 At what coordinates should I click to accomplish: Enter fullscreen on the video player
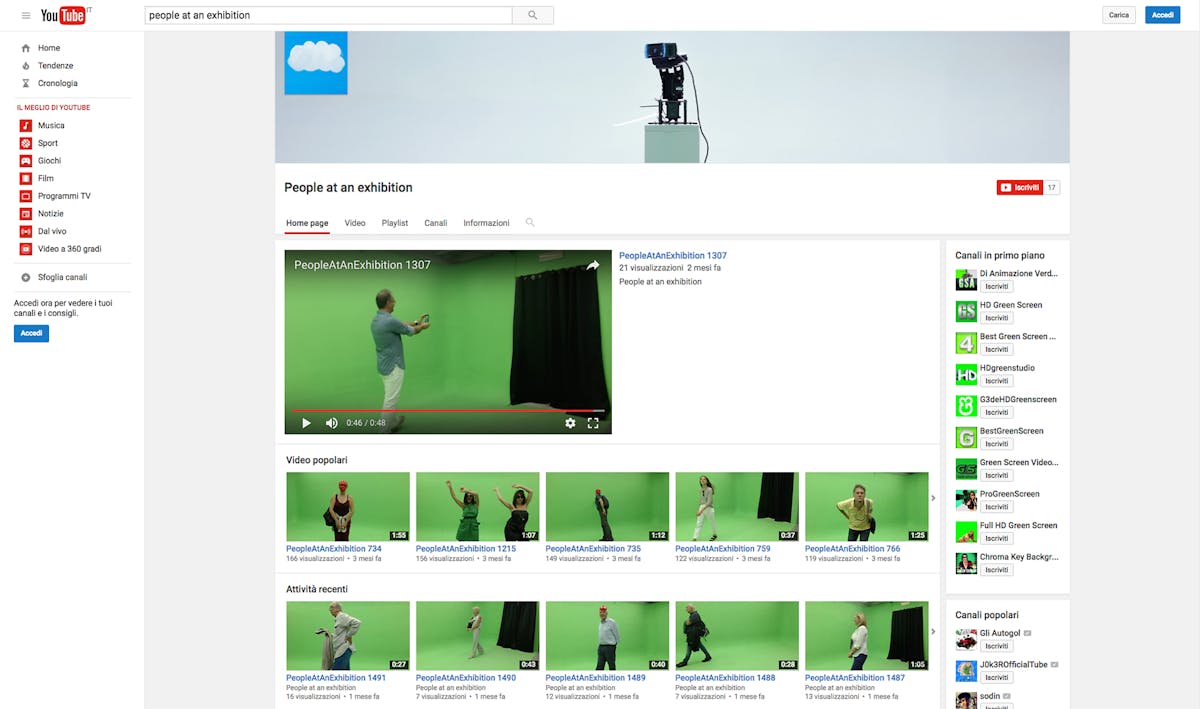(593, 423)
